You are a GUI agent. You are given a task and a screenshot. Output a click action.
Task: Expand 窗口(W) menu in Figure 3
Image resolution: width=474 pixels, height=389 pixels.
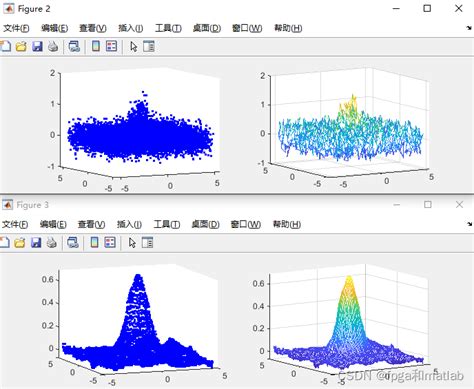(246, 224)
